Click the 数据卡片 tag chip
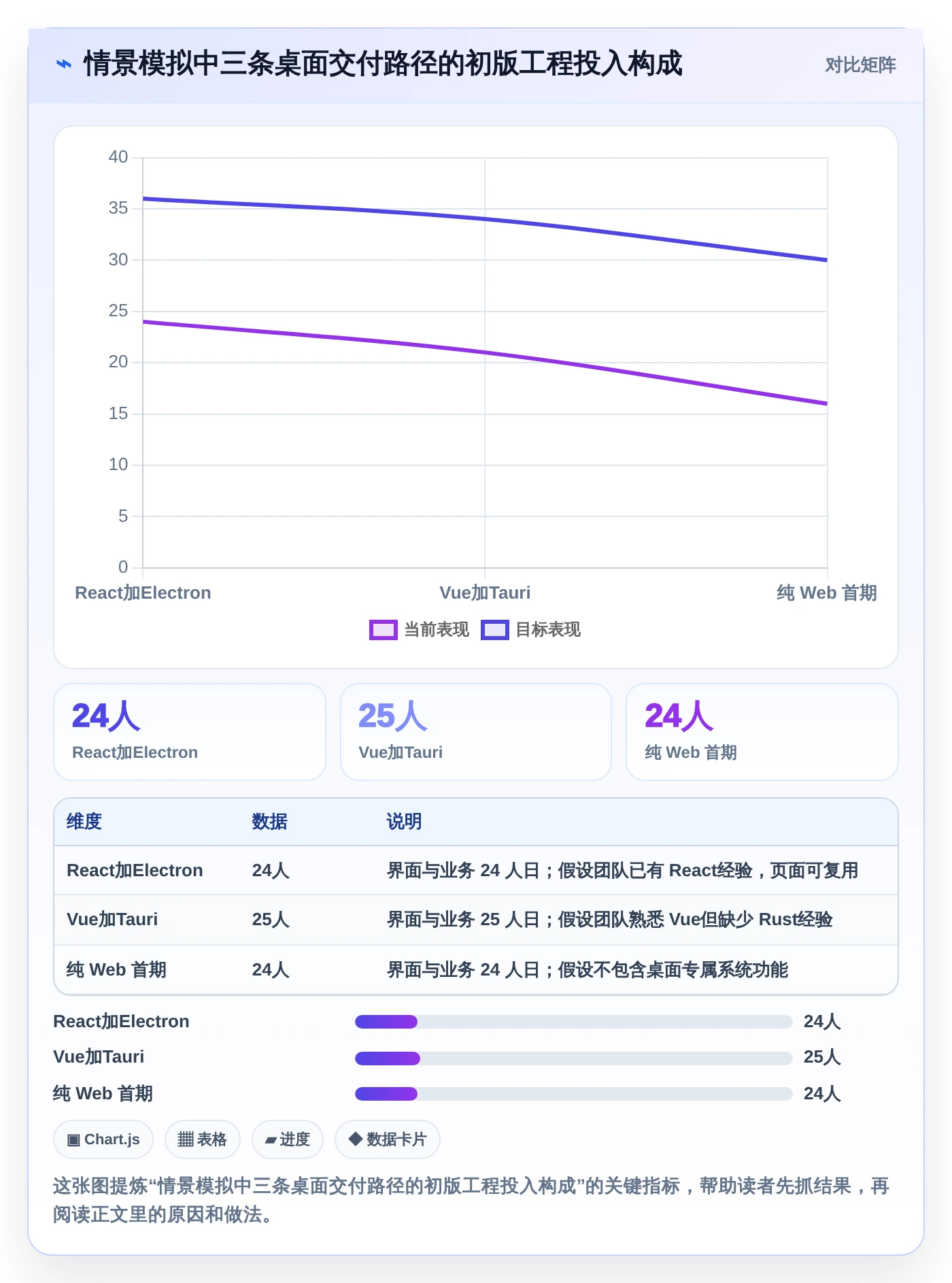The image size is (952, 1283). pos(387,1139)
